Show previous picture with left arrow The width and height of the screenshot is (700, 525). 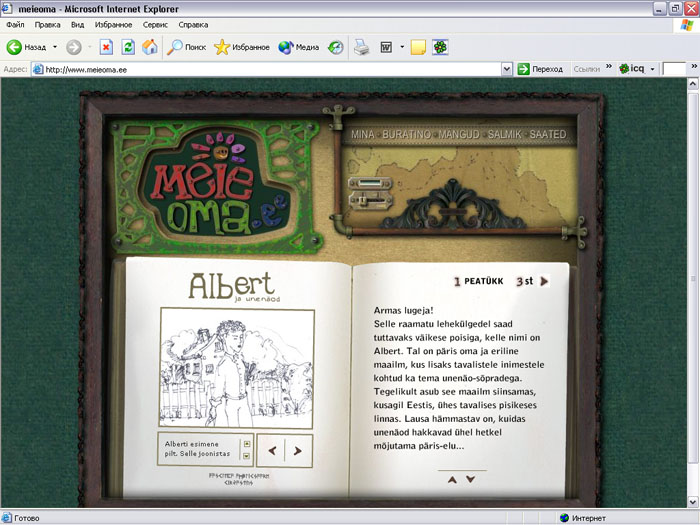tap(272, 451)
